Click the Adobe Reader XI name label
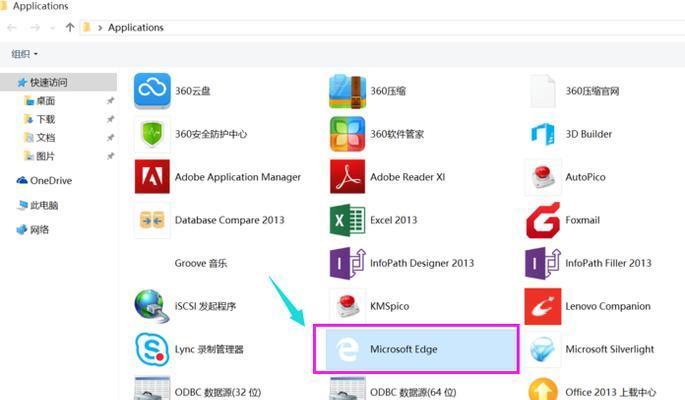Screen dimensions: 685x400 click(x=408, y=177)
